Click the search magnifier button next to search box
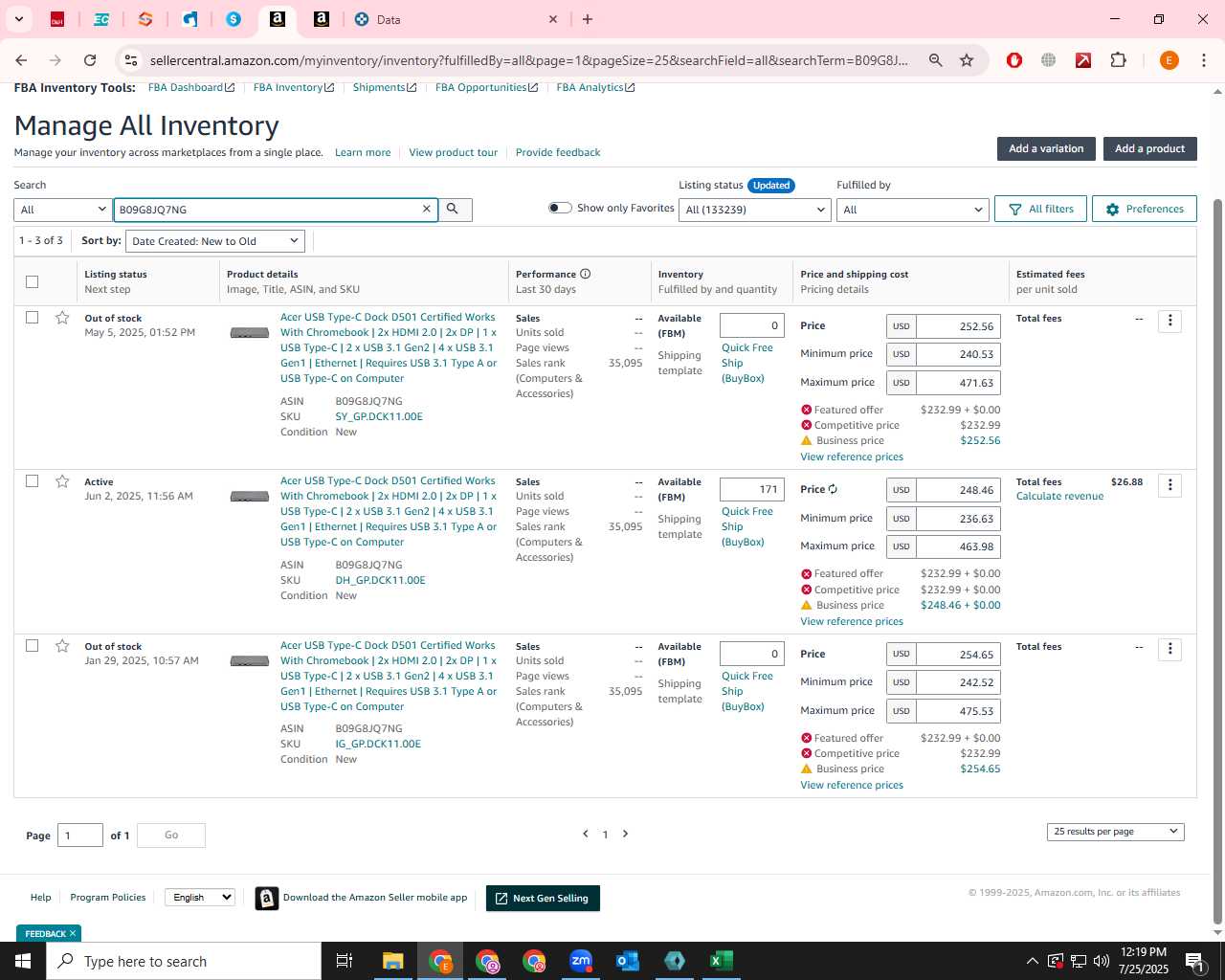Image resolution: width=1225 pixels, height=980 pixels. coord(455,209)
